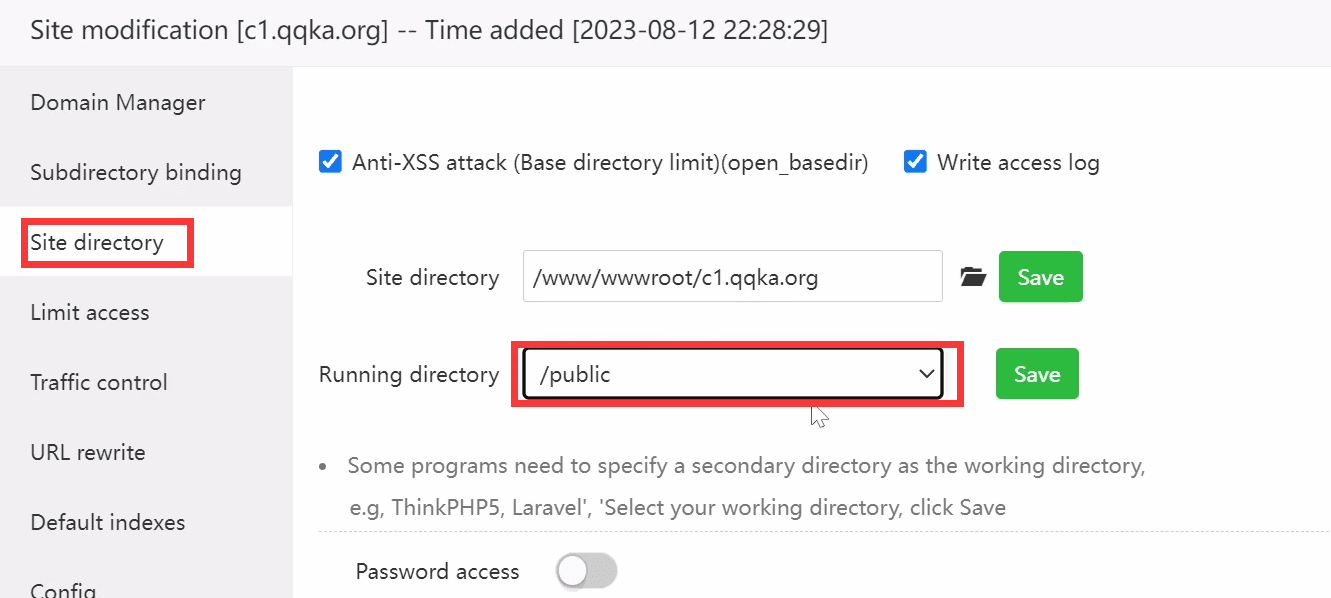
Task: Click the folder browse icon beside Site directory
Action: [x=972, y=277]
